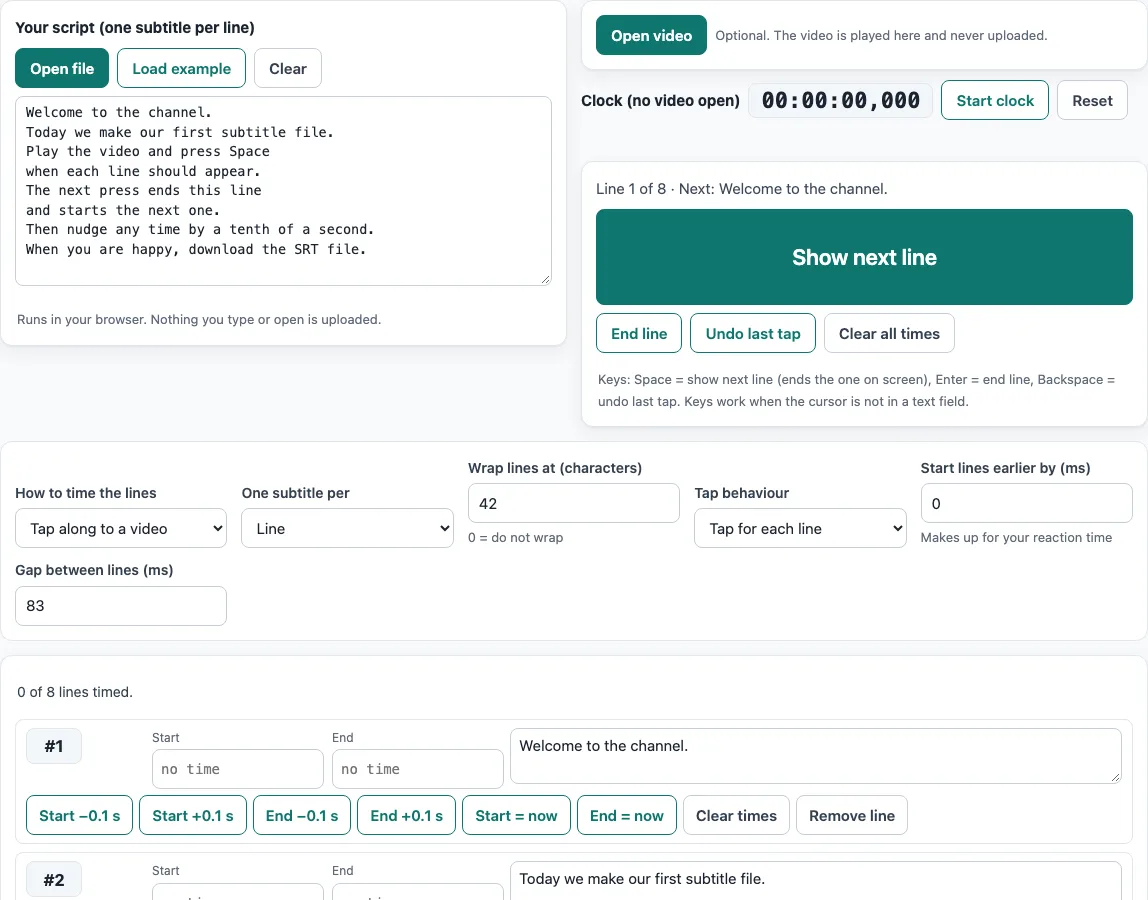The height and width of the screenshot is (900, 1148).
Task: Clear the script text
Action: (288, 68)
